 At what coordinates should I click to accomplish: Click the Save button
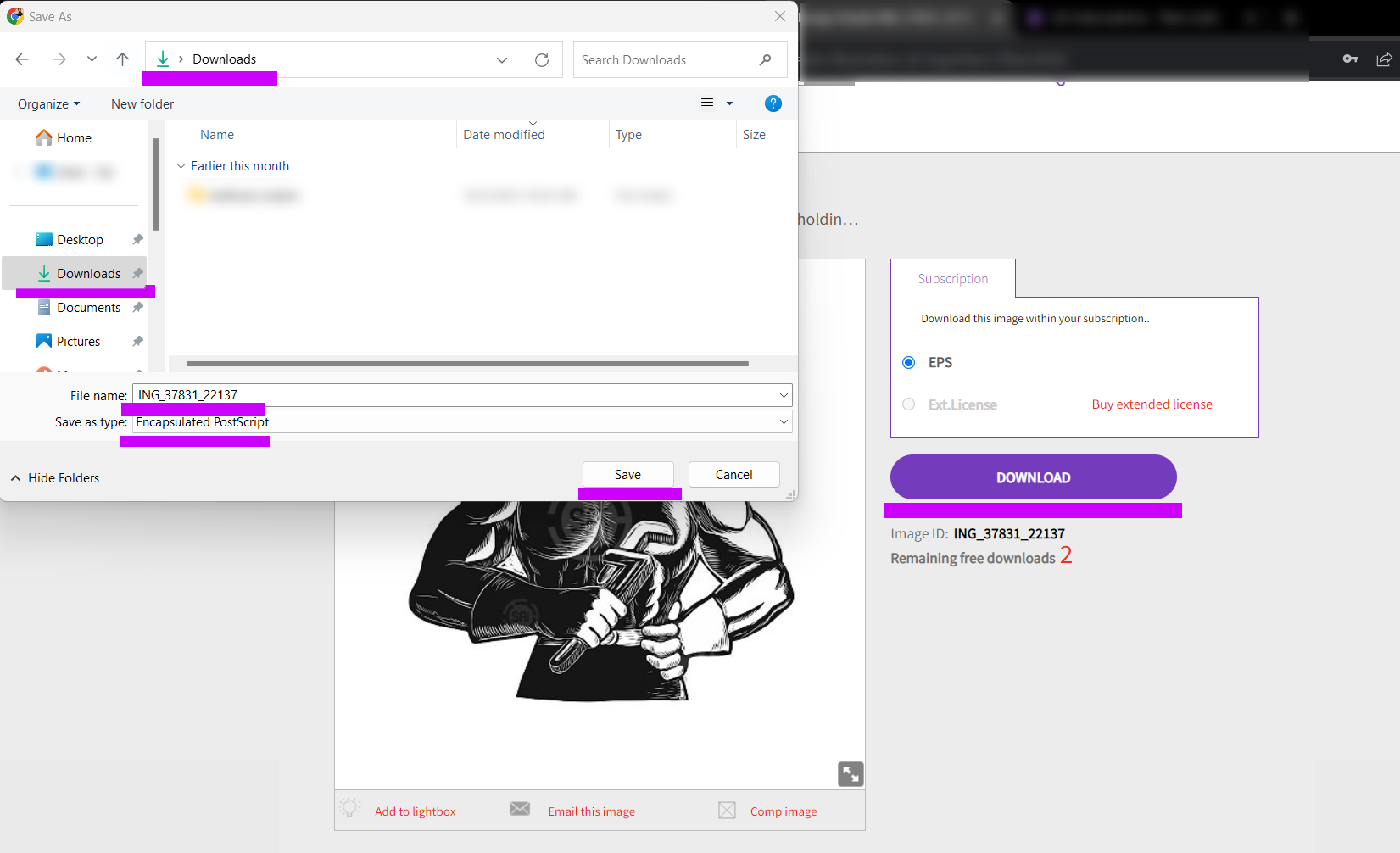pos(628,475)
